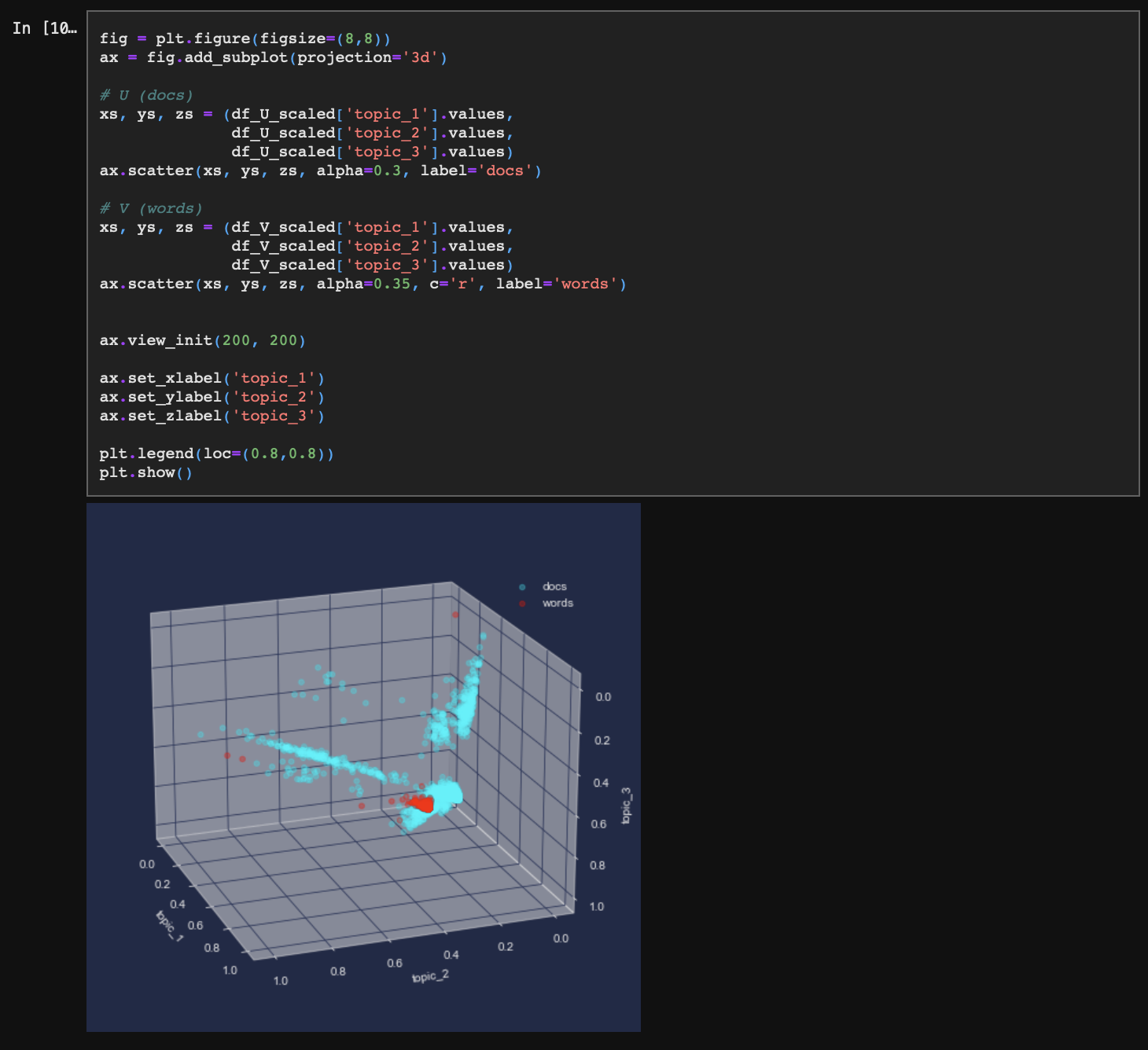Click the line ax.set_zlabel('topic_3')
This screenshot has height=1050, width=1148.
[x=212, y=416]
